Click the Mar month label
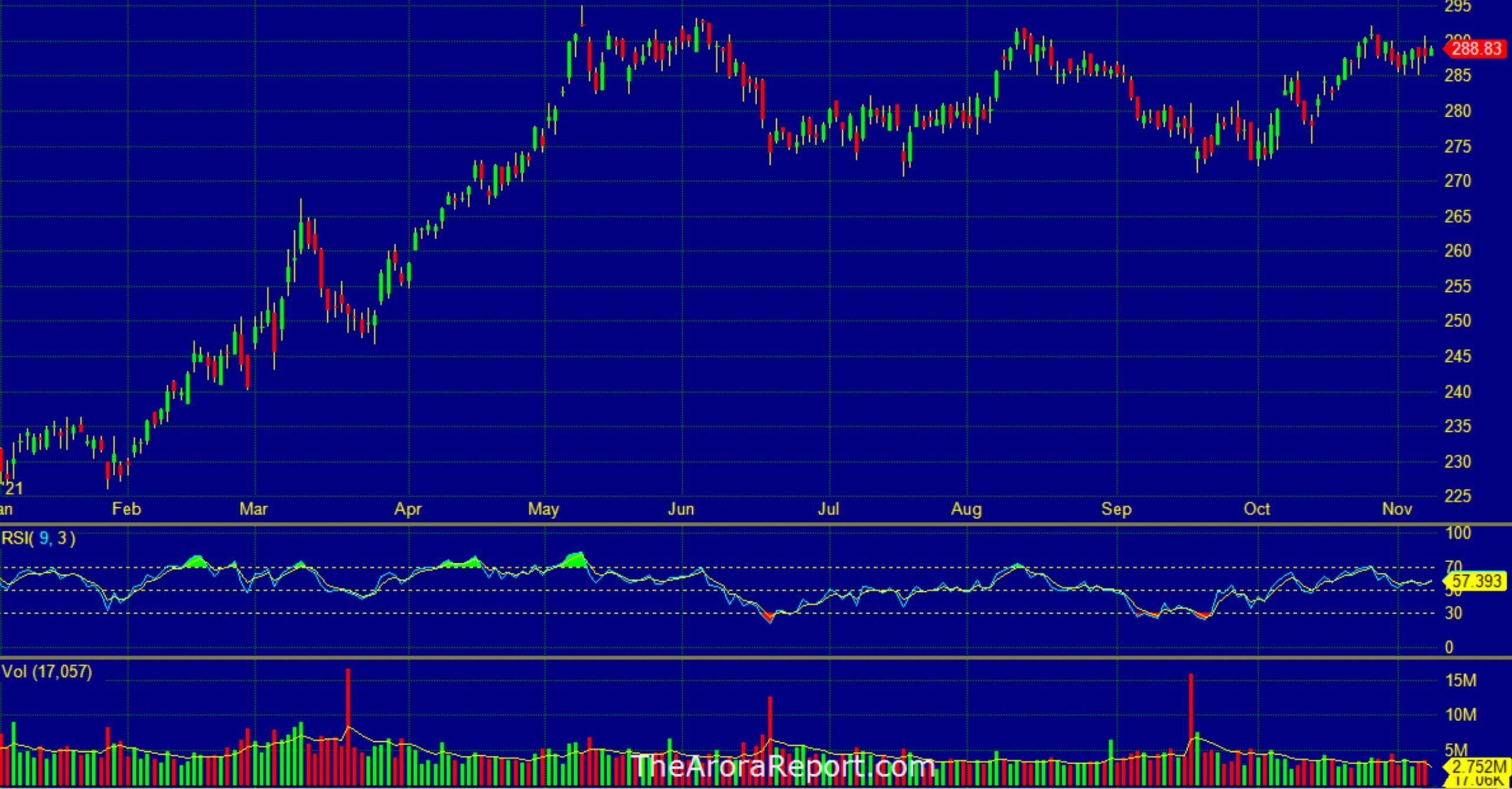 pyautogui.click(x=253, y=509)
